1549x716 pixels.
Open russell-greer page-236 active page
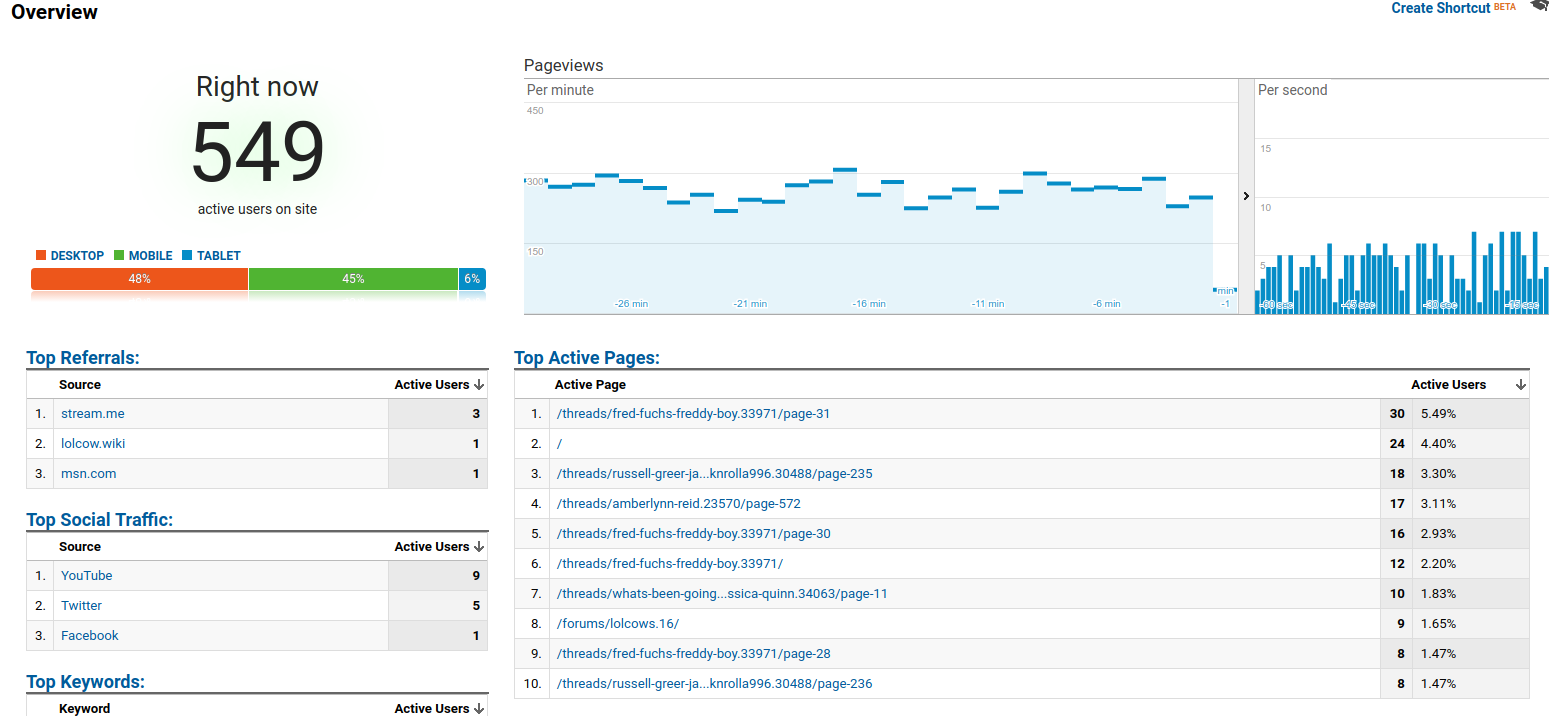[714, 684]
